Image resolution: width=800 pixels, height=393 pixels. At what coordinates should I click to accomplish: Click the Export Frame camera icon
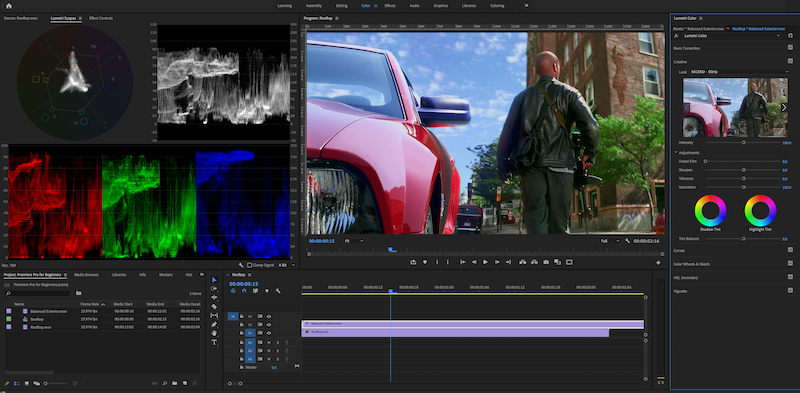click(546, 262)
